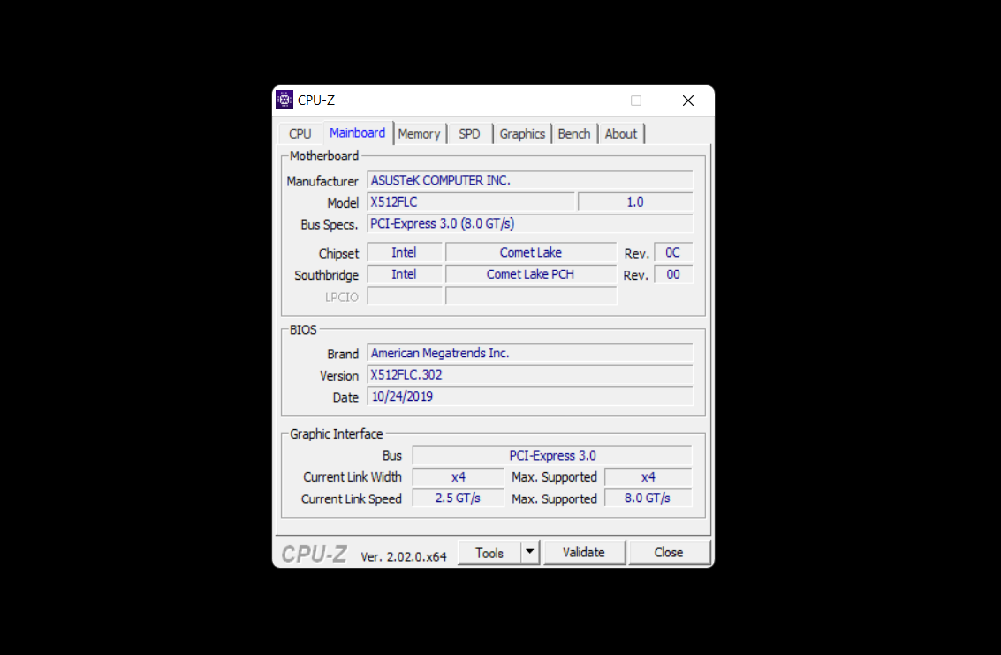Click the Max. Supported 8.0 GT/s value

(648, 499)
